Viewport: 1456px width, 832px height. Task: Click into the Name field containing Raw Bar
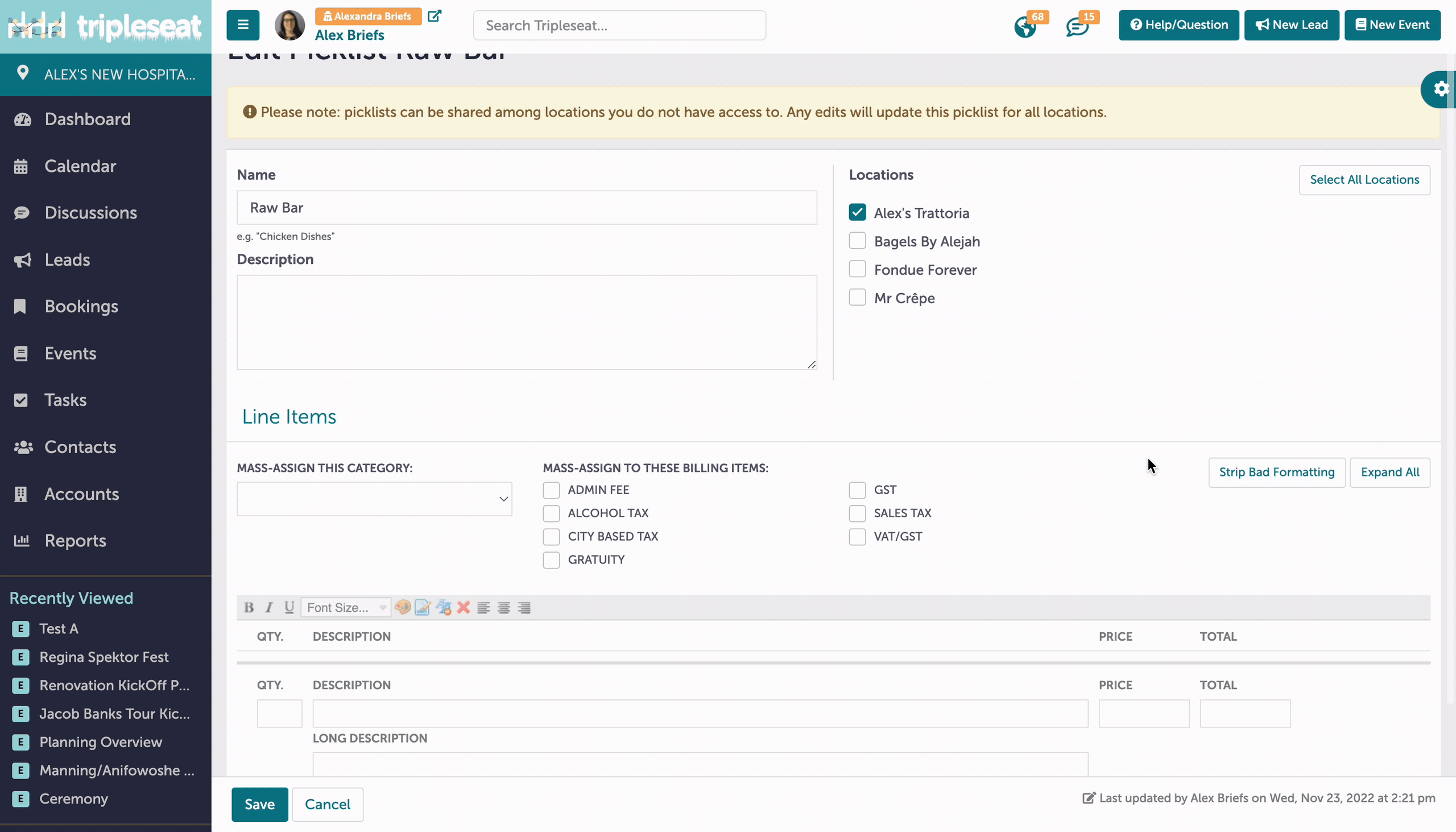coord(527,208)
